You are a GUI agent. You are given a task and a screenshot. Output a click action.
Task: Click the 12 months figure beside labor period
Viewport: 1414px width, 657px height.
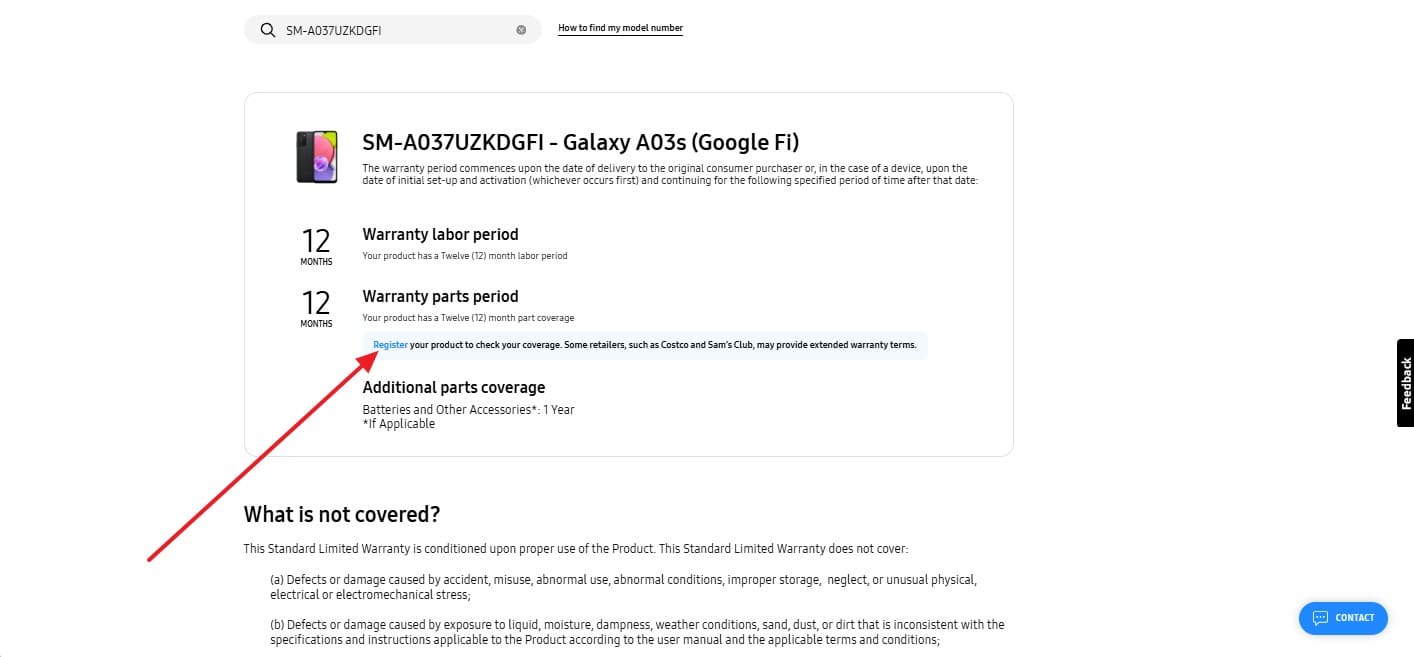click(316, 246)
